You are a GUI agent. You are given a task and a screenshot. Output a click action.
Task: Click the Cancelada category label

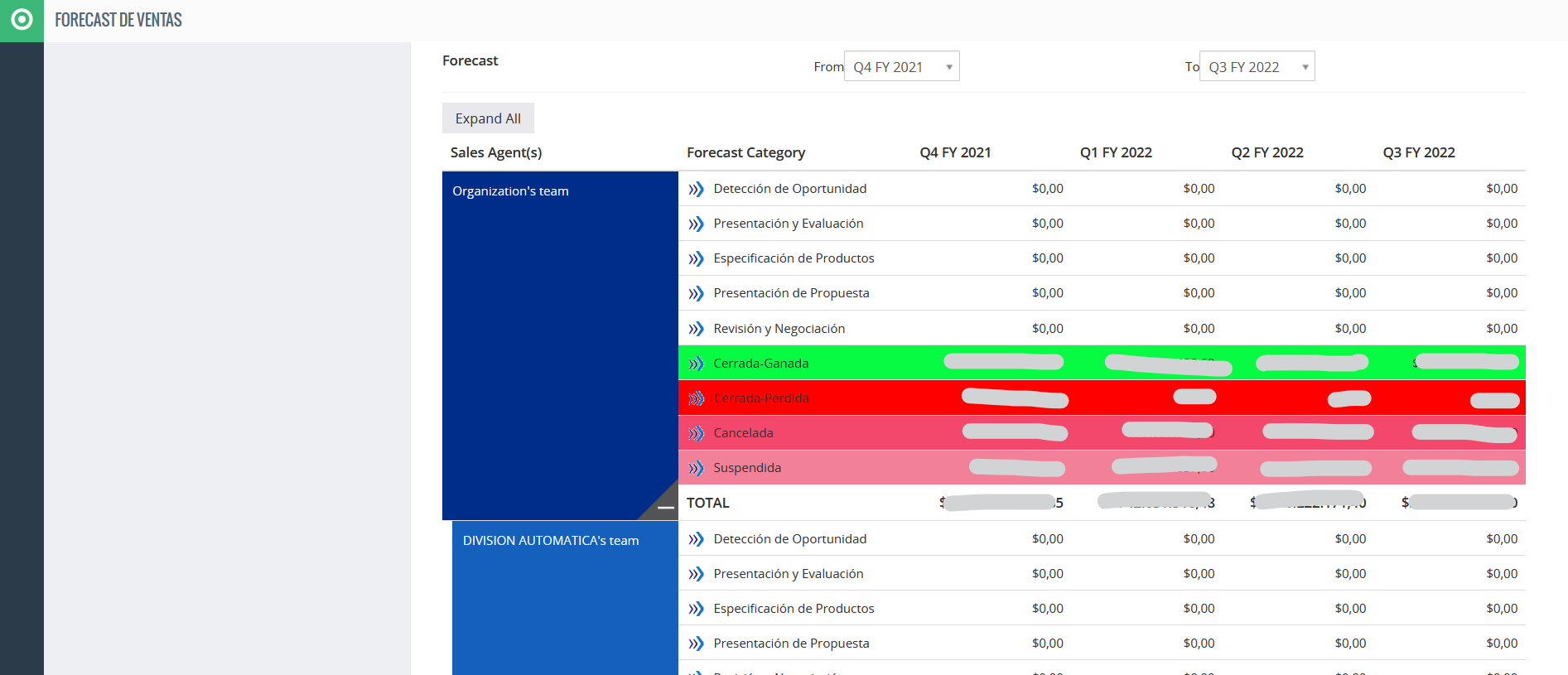(x=743, y=433)
